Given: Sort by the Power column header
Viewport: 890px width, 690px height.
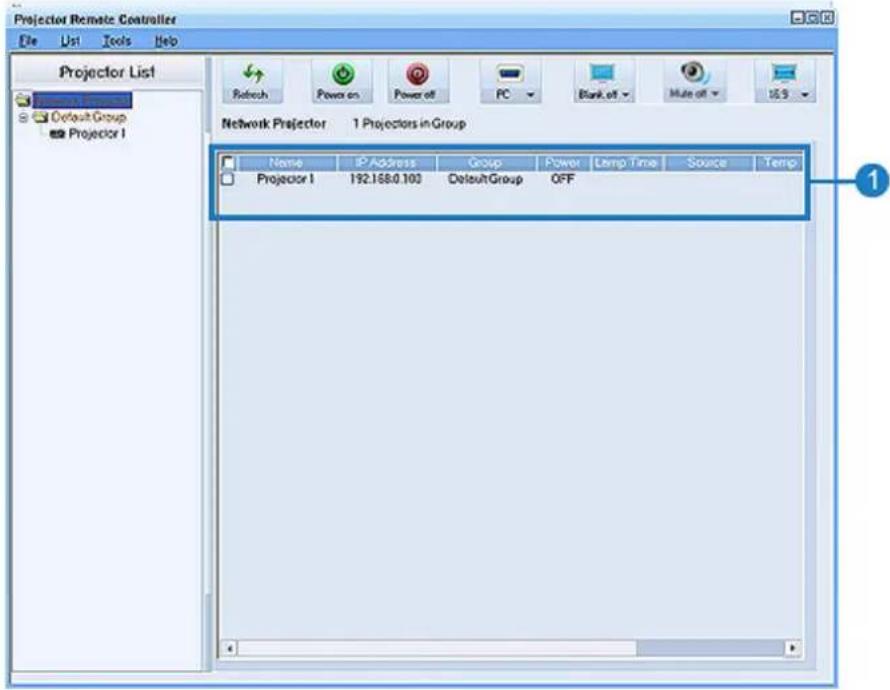Looking at the screenshot, I should tap(563, 163).
